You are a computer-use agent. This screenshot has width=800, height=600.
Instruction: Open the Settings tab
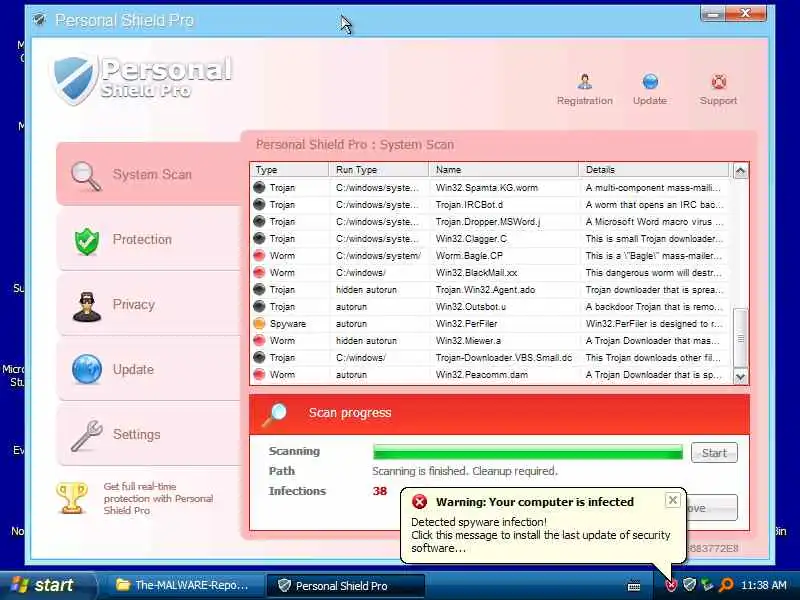coord(148,435)
